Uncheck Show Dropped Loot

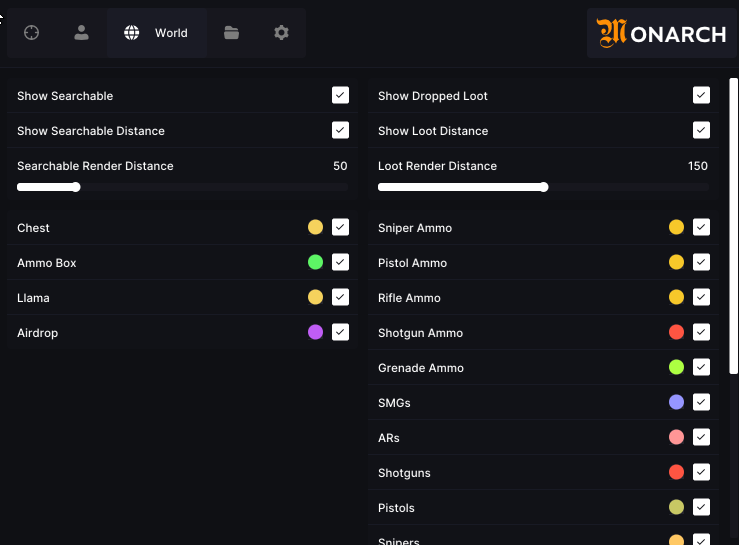click(x=701, y=95)
